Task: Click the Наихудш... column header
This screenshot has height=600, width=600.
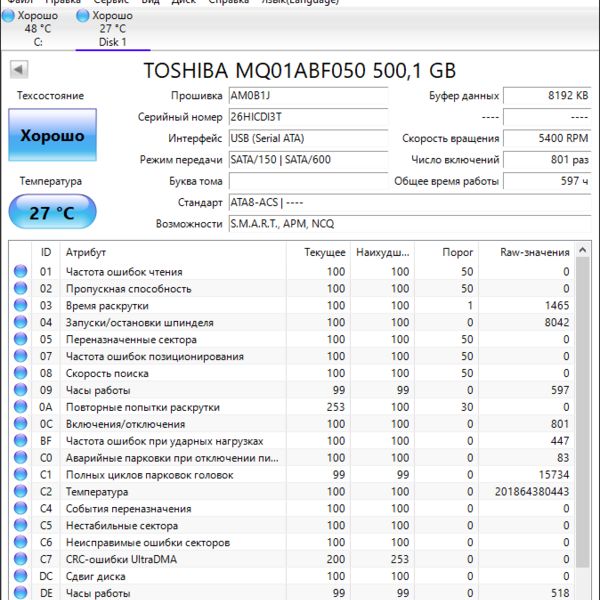Action: (382, 252)
